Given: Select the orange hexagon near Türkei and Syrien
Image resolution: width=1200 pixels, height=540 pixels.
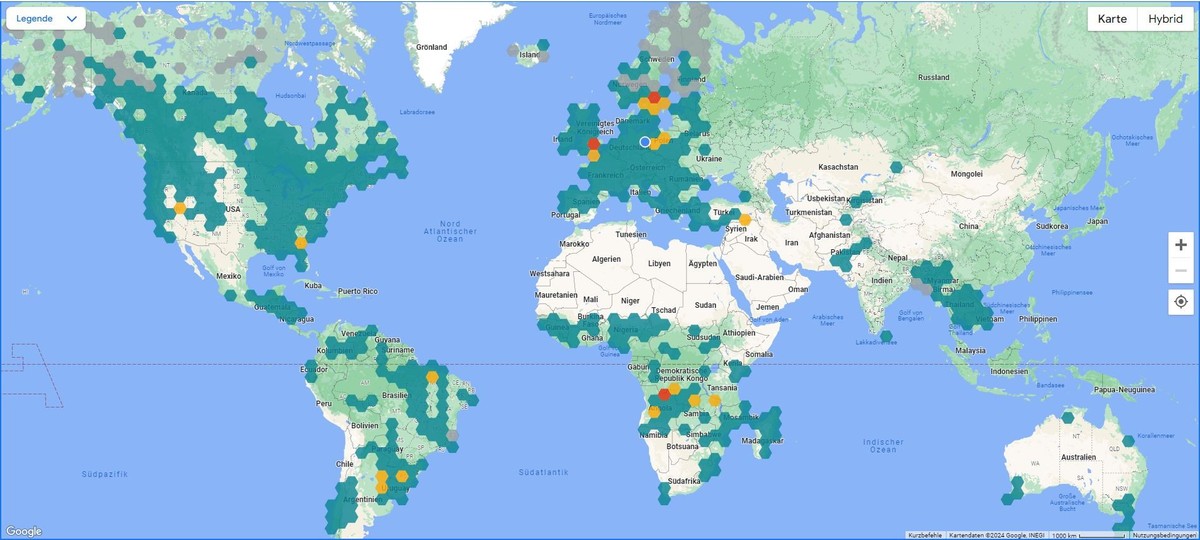Looking at the screenshot, I should (745, 219).
